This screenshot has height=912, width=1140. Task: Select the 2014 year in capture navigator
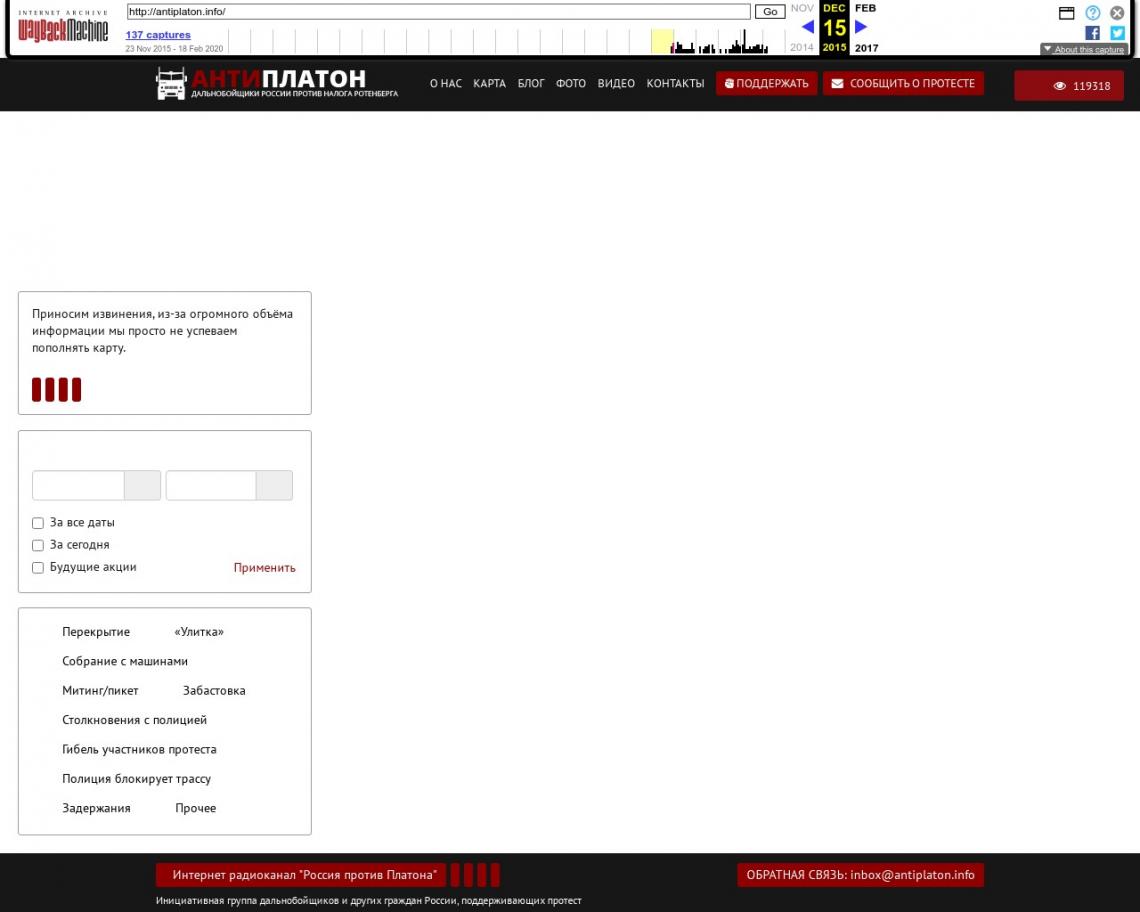802,47
